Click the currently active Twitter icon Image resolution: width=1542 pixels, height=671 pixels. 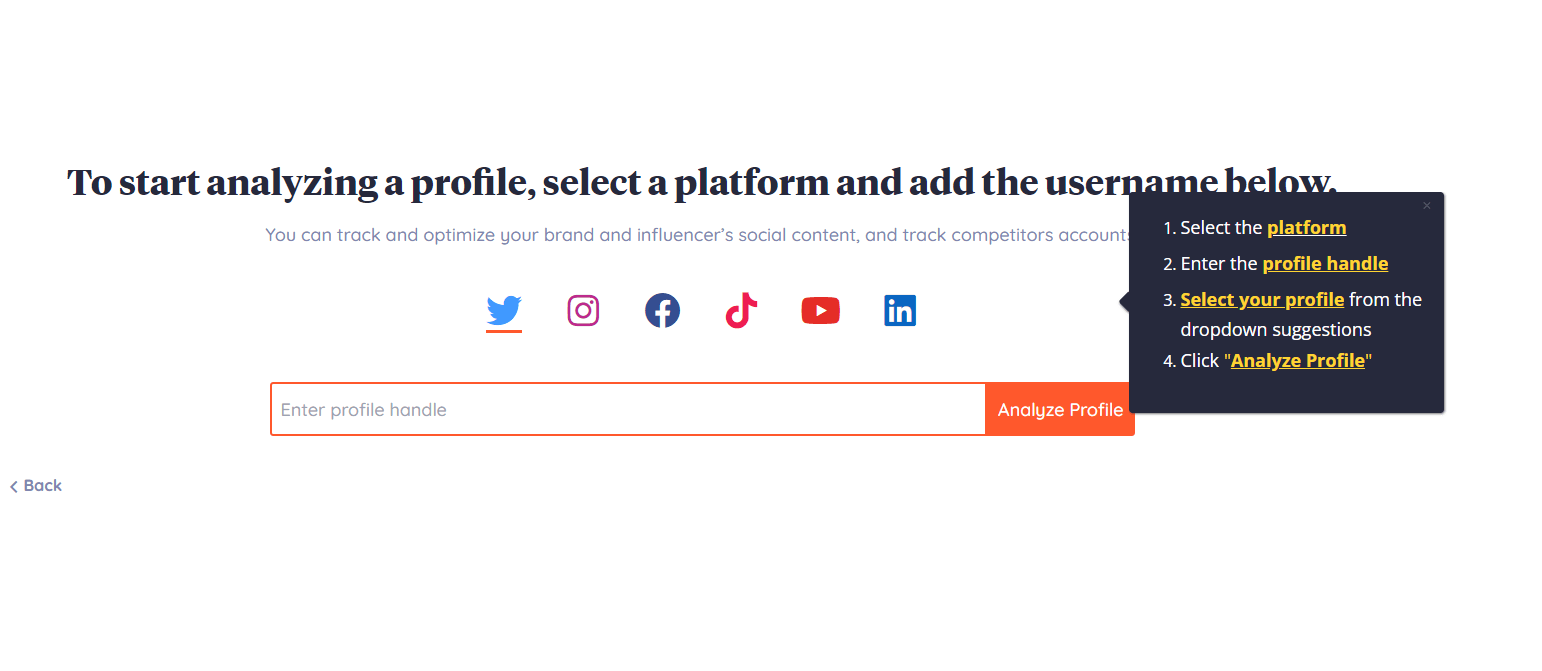(503, 310)
